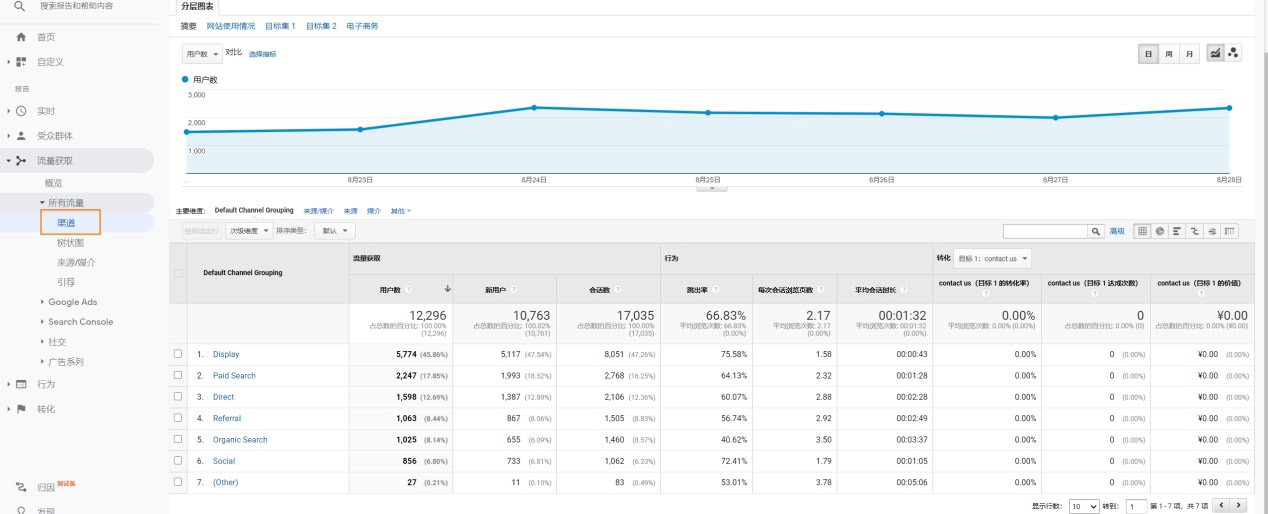The width and height of the screenshot is (1268, 514).
Task: Click the 高级 advanced filter link
Action: pos(1116,231)
